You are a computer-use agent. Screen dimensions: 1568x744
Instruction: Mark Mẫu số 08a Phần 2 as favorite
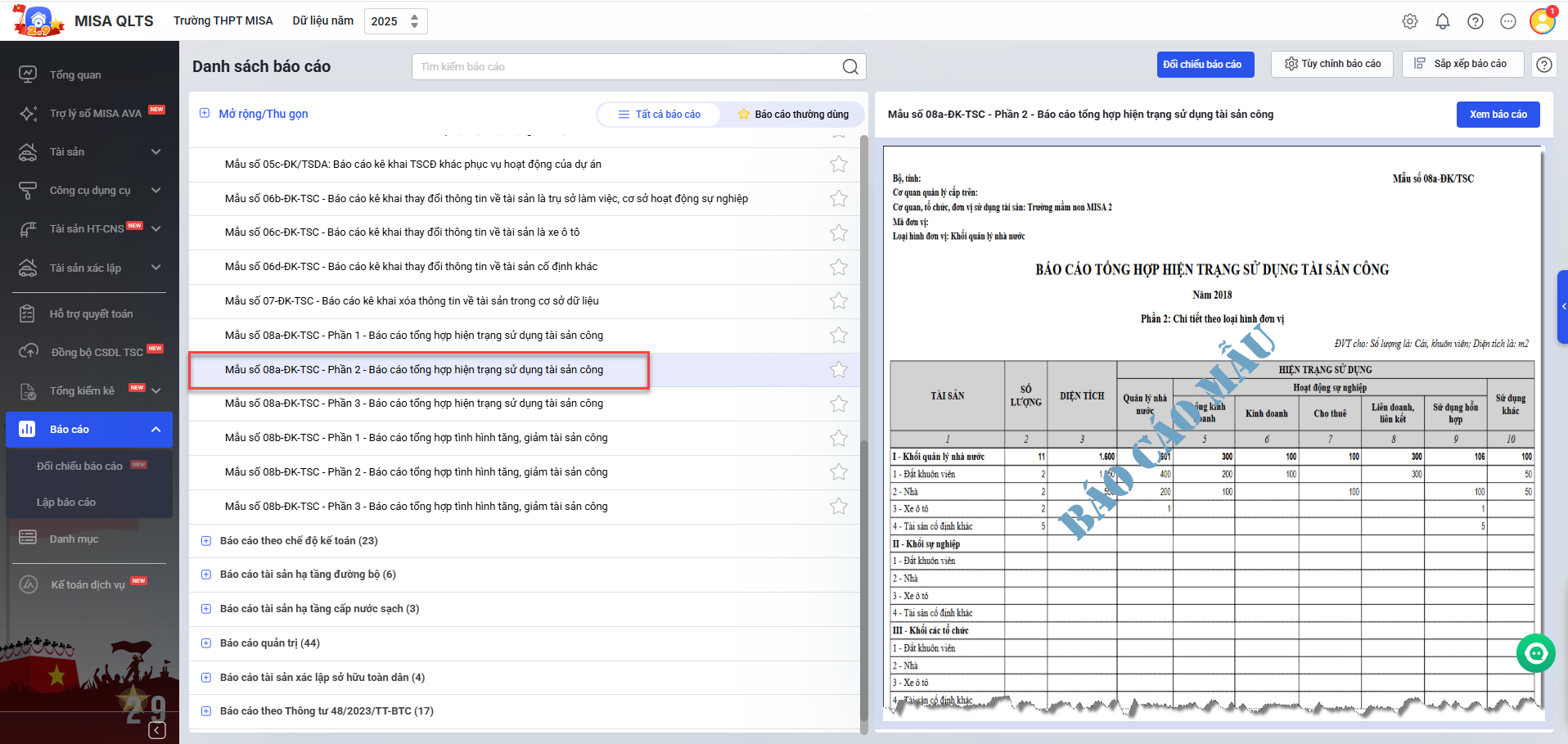(x=838, y=370)
